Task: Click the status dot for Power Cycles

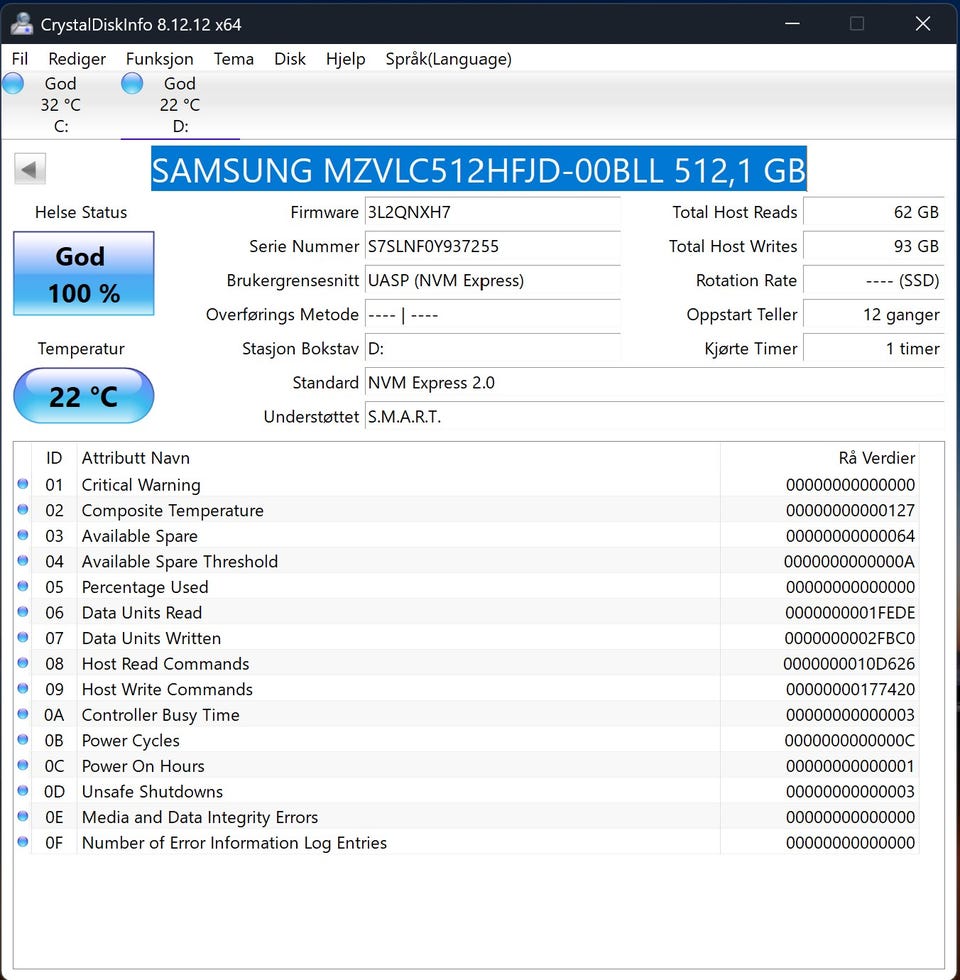Action: 23,739
